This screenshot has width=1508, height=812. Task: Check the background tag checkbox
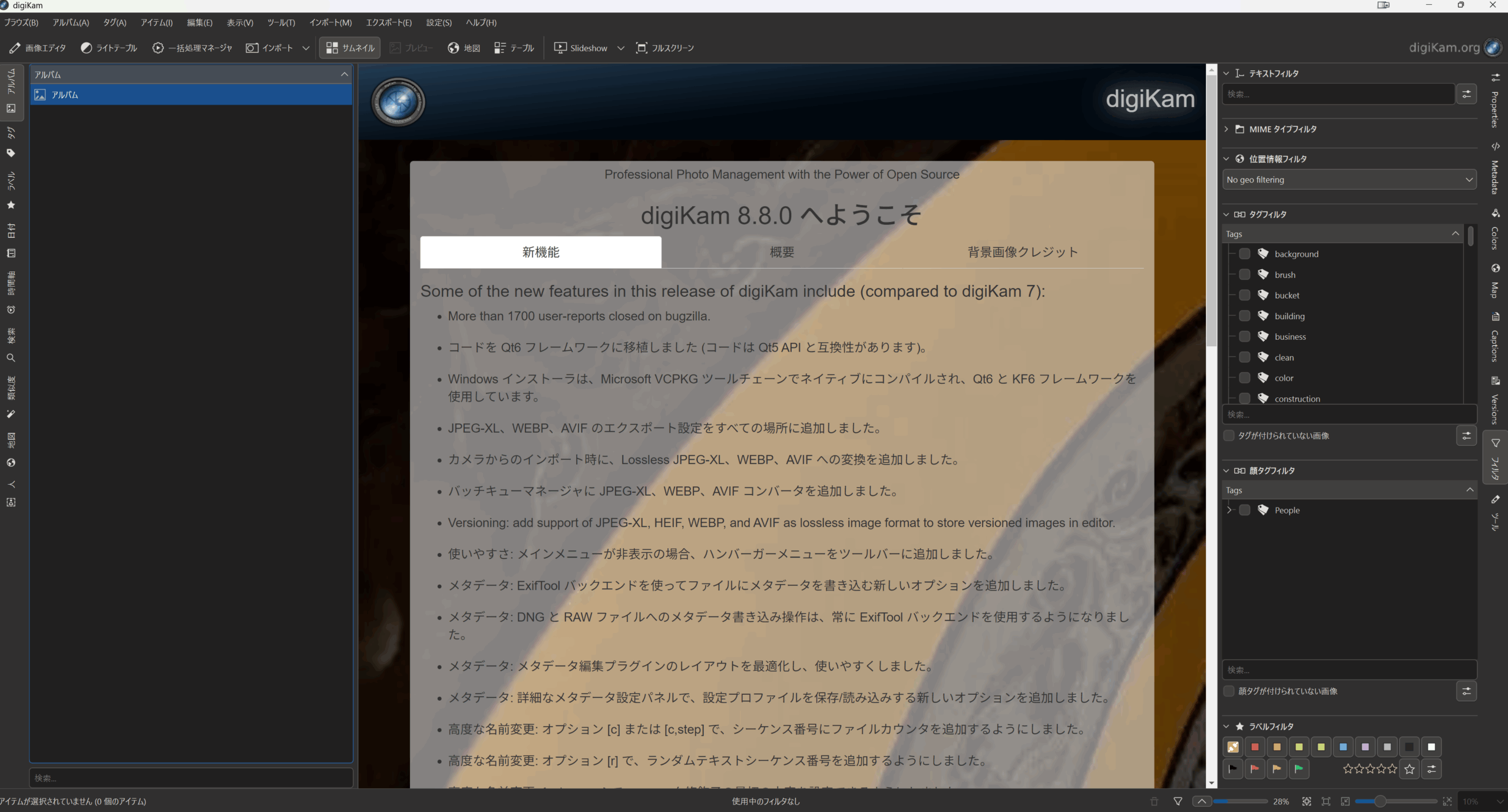tap(1245, 254)
